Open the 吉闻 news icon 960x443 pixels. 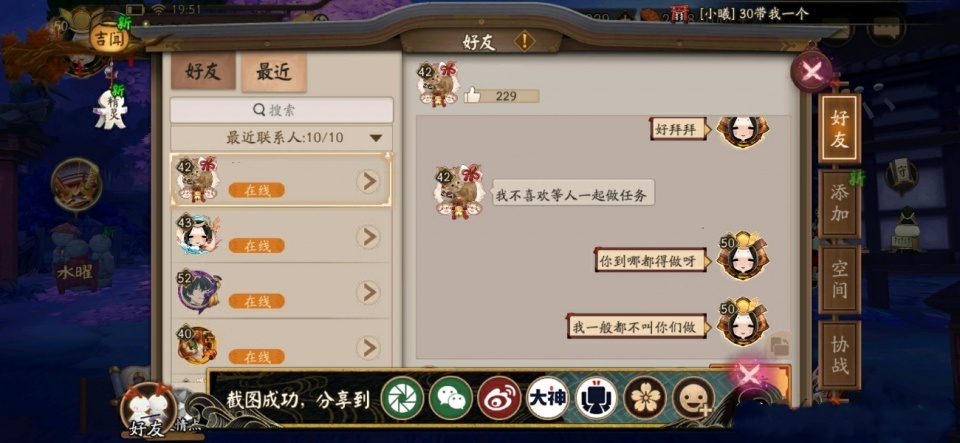coord(109,39)
